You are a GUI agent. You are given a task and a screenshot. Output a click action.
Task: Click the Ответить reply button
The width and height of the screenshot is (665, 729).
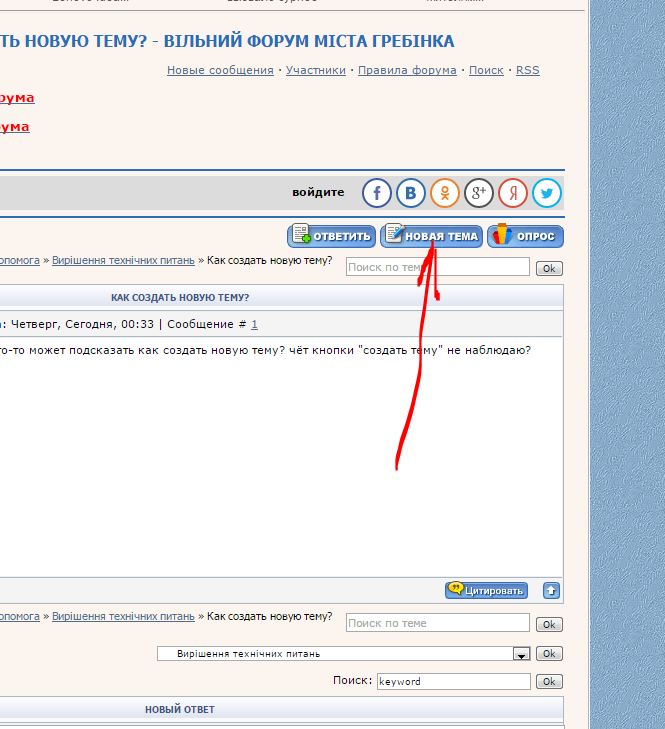332,236
